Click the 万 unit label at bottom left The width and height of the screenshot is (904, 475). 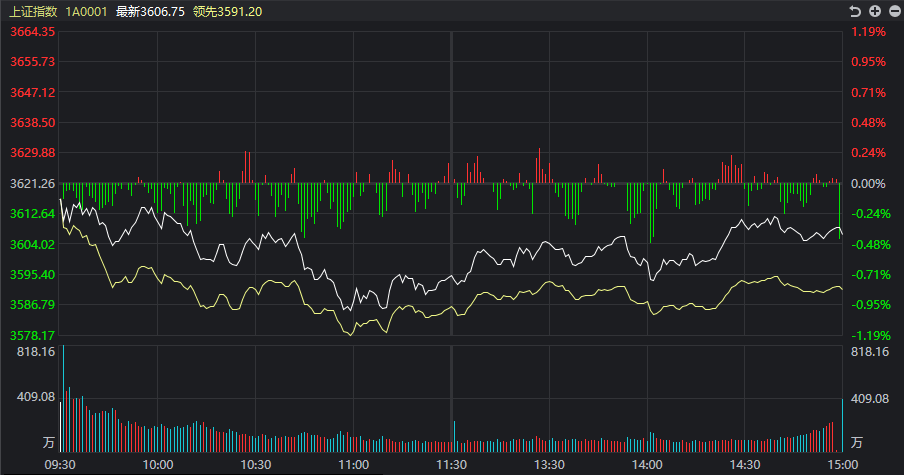pyautogui.click(x=47, y=442)
